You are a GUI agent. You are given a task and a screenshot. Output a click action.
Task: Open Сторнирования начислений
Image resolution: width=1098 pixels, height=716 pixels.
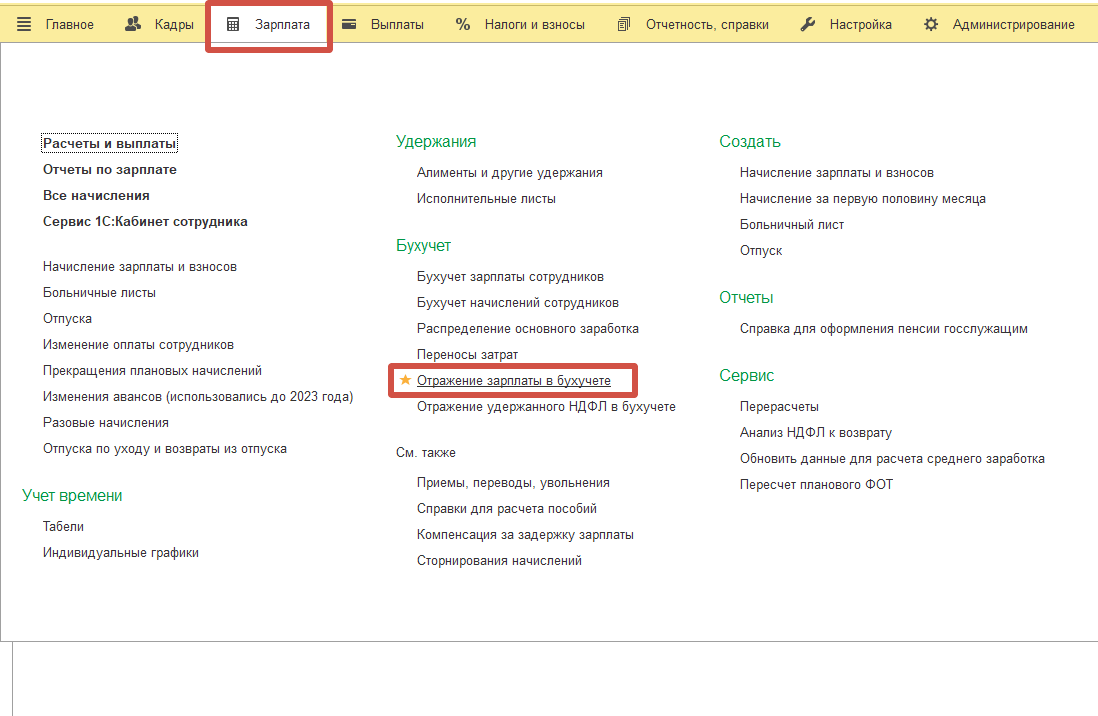tap(499, 560)
